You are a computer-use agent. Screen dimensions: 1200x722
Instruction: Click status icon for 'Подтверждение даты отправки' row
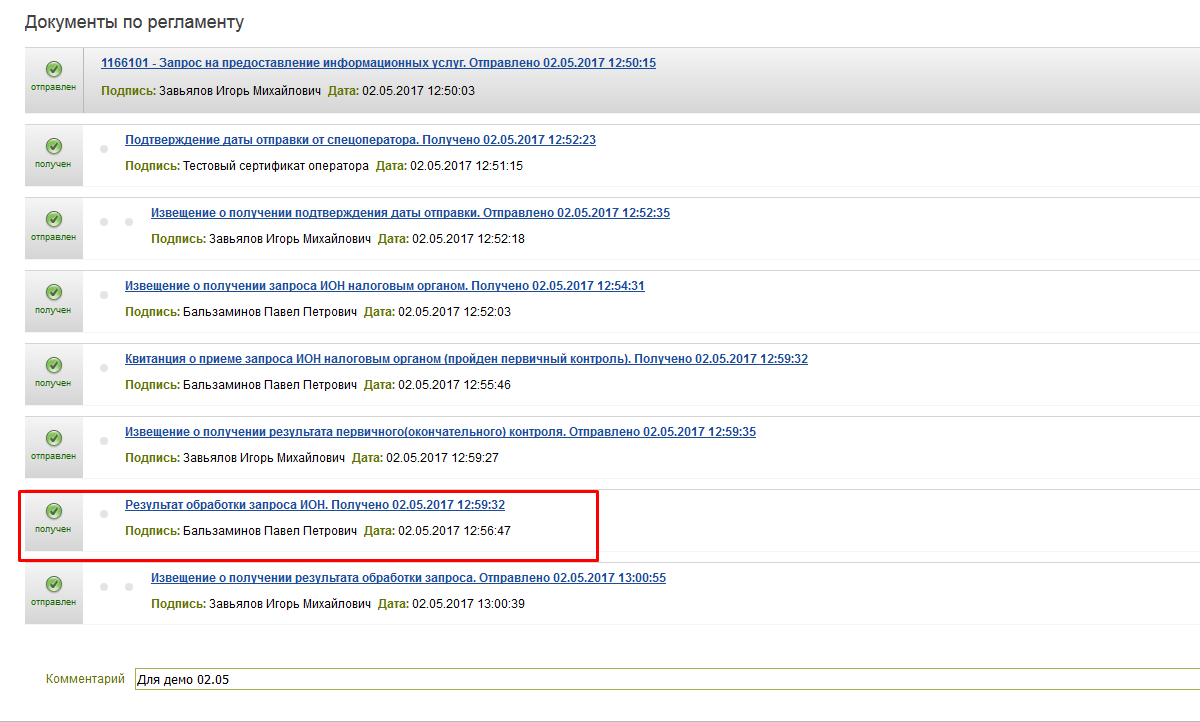(54, 146)
